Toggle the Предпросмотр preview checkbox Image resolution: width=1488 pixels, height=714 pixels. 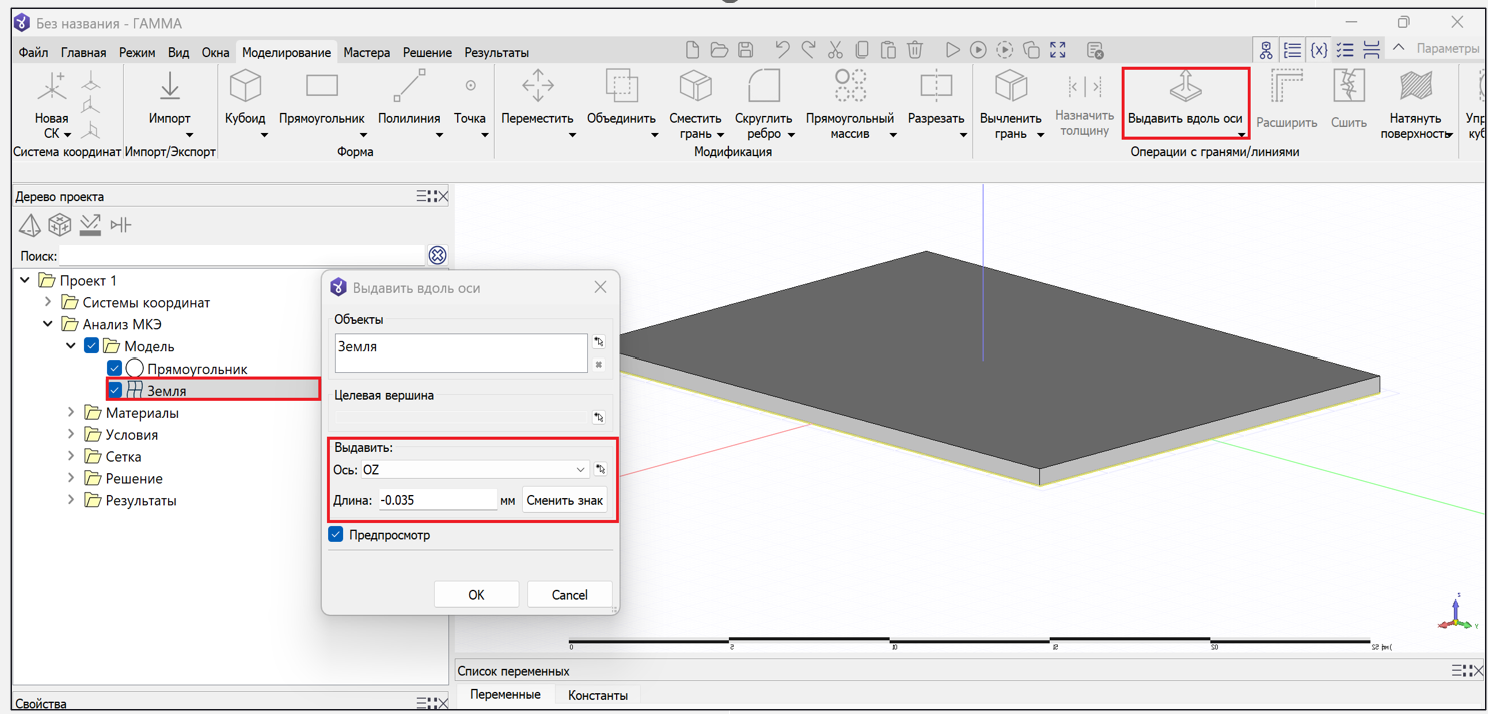[337, 535]
